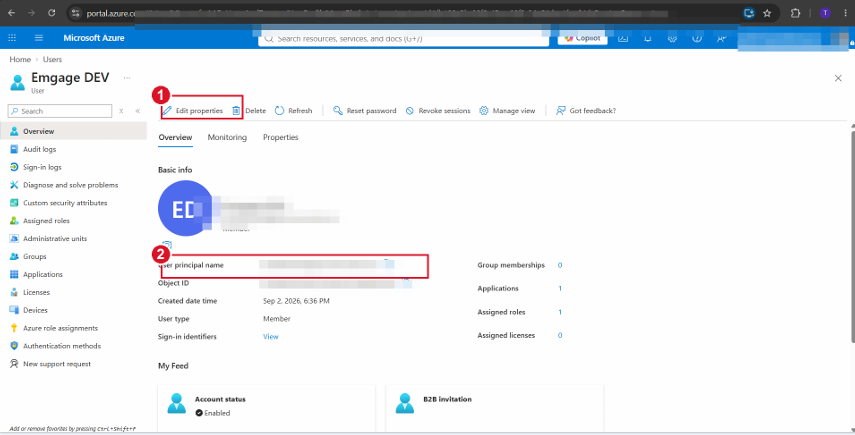The width and height of the screenshot is (855, 435).
Task: Reload the page in the browser
Action: pos(51,13)
